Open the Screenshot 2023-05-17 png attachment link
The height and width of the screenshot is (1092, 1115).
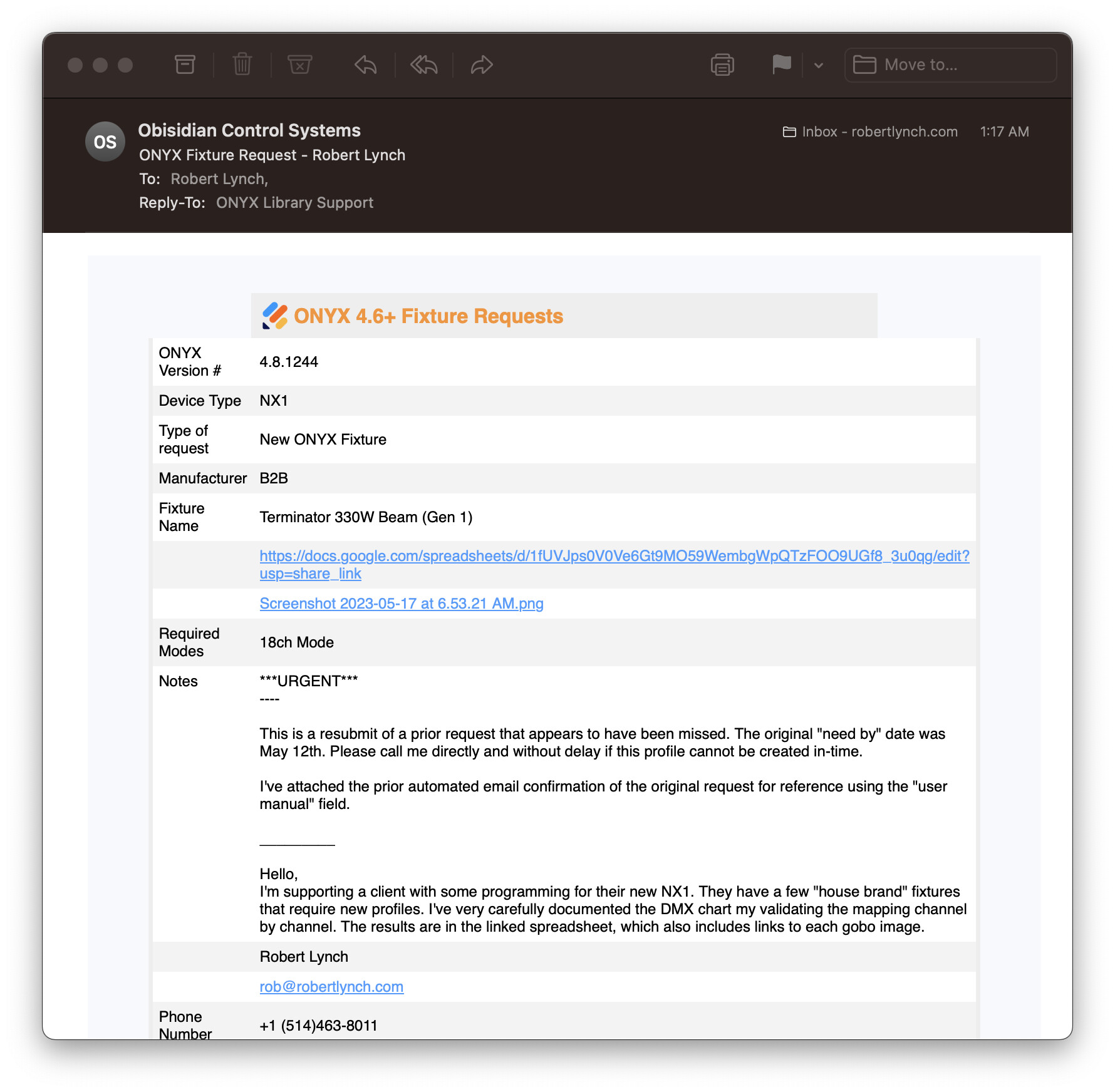(x=402, y=604)
